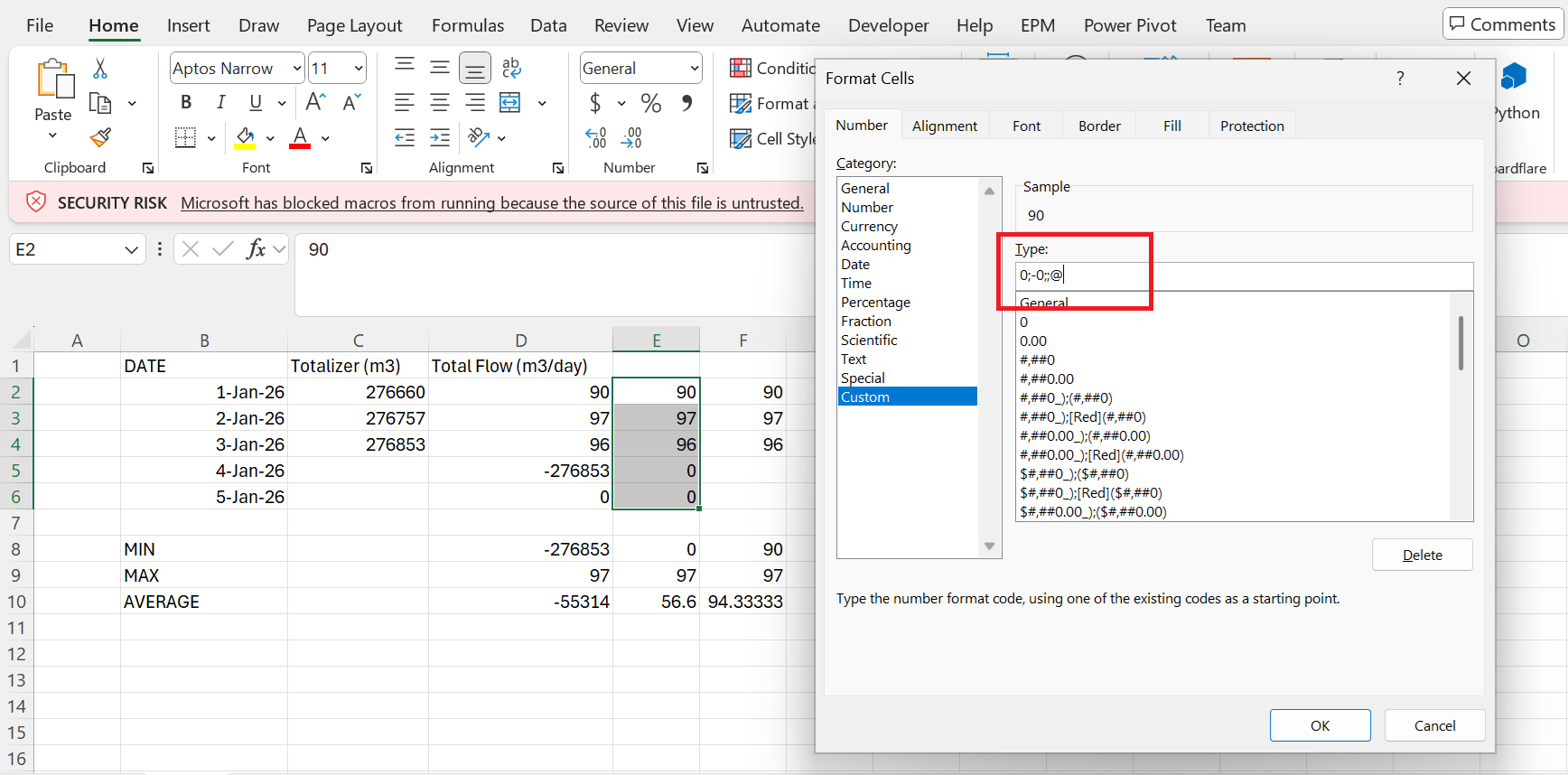Click the Delete custom format button
The image size is (1568, 775).
pos(1422,555)
